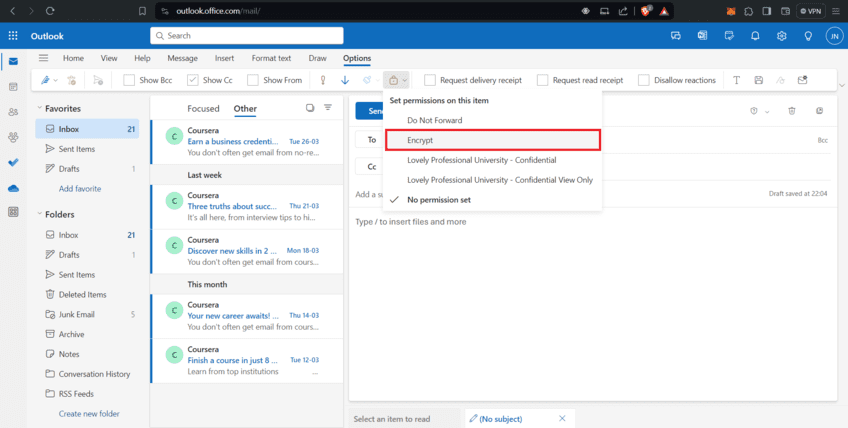The image size is (848, 428).
Task: Open Outlook settings gear
Action: (x=781, y=36)
